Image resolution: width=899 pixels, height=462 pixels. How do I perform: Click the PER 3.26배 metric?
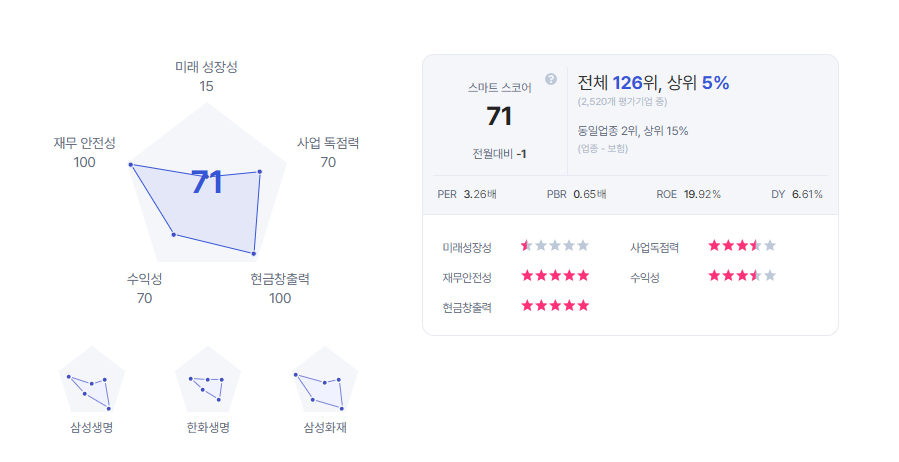[467, 194]
